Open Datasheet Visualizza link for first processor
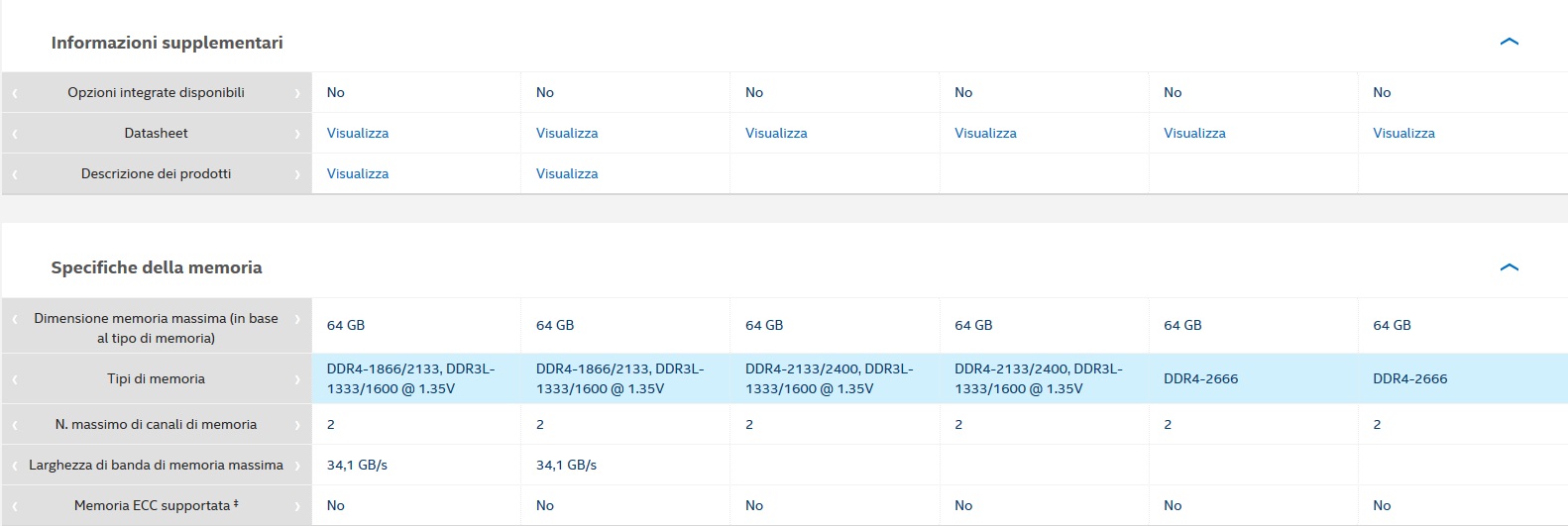 [357, 133]
